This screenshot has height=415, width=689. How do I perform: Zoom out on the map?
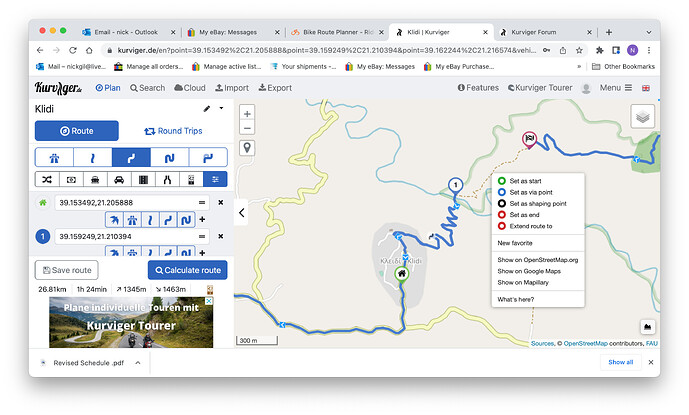pos(247,128)
